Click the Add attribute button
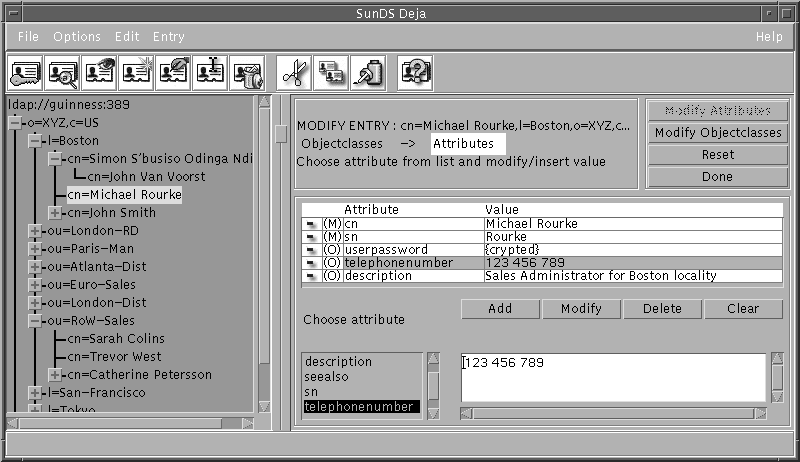 [x=500, y=309]
